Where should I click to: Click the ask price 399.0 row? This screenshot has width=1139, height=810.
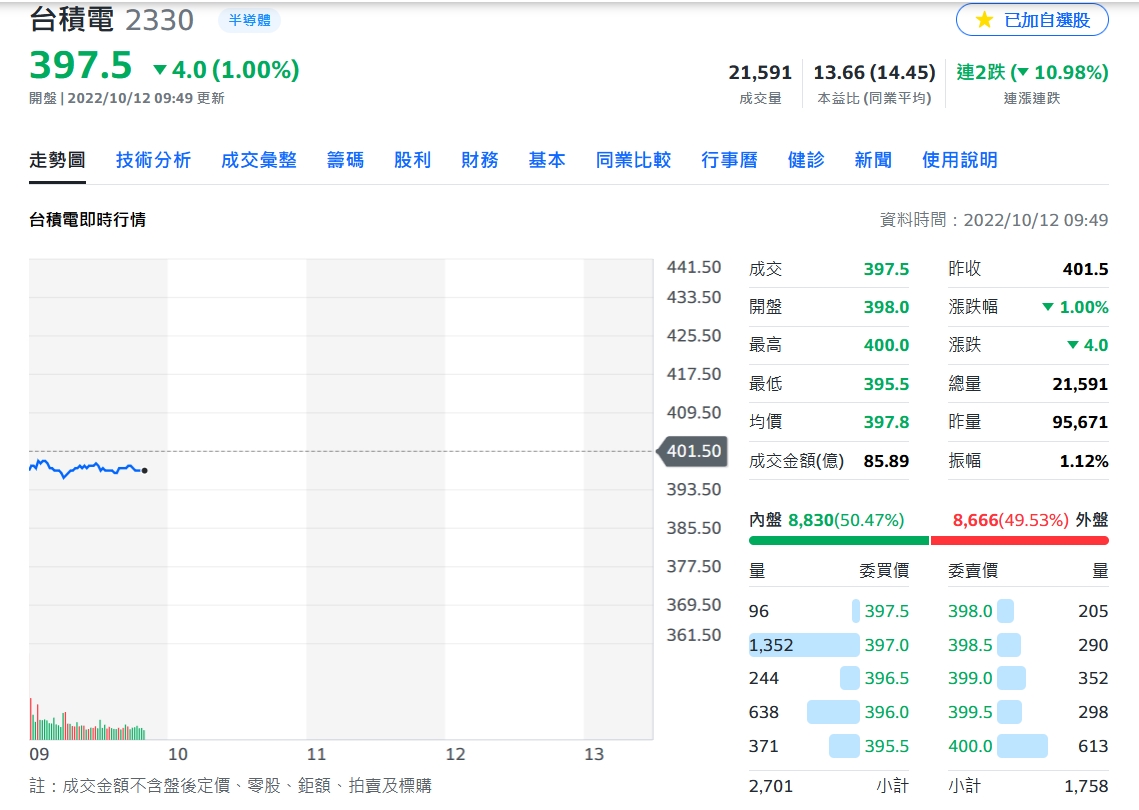[1028, 679]
